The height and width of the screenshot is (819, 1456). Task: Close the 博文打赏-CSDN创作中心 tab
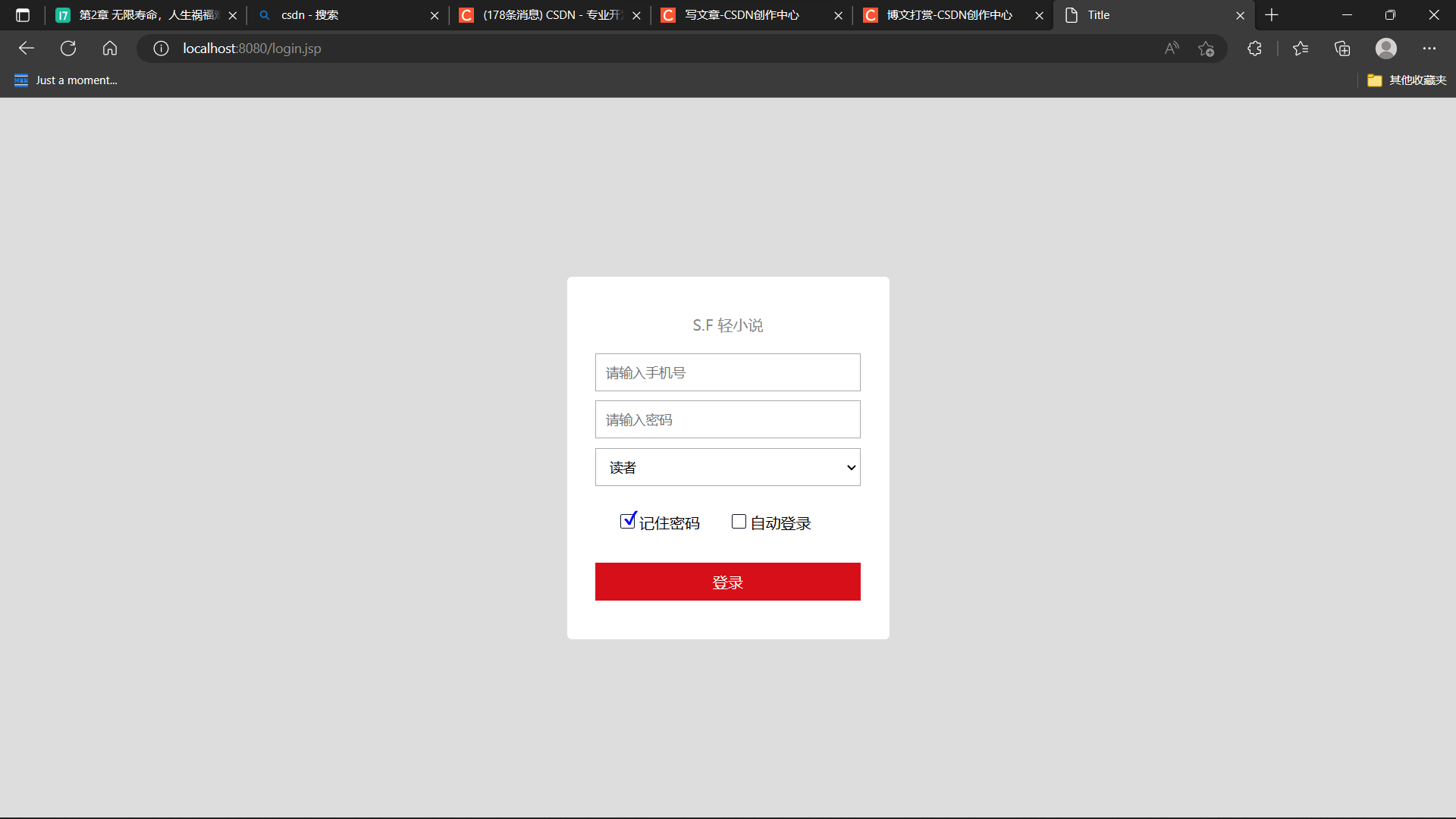[1039, 15]
